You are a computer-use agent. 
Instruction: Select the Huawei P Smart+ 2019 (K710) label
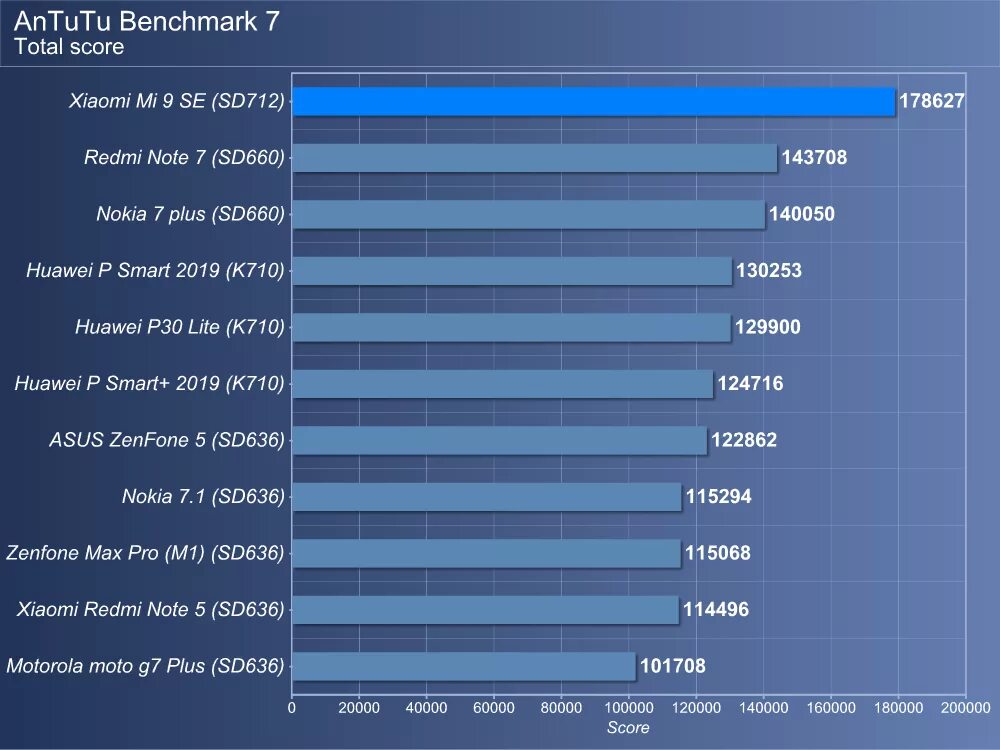tap(150, 383)
